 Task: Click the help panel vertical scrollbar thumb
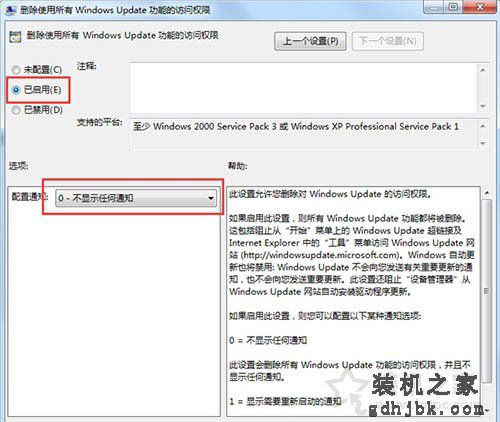(487, 291)
